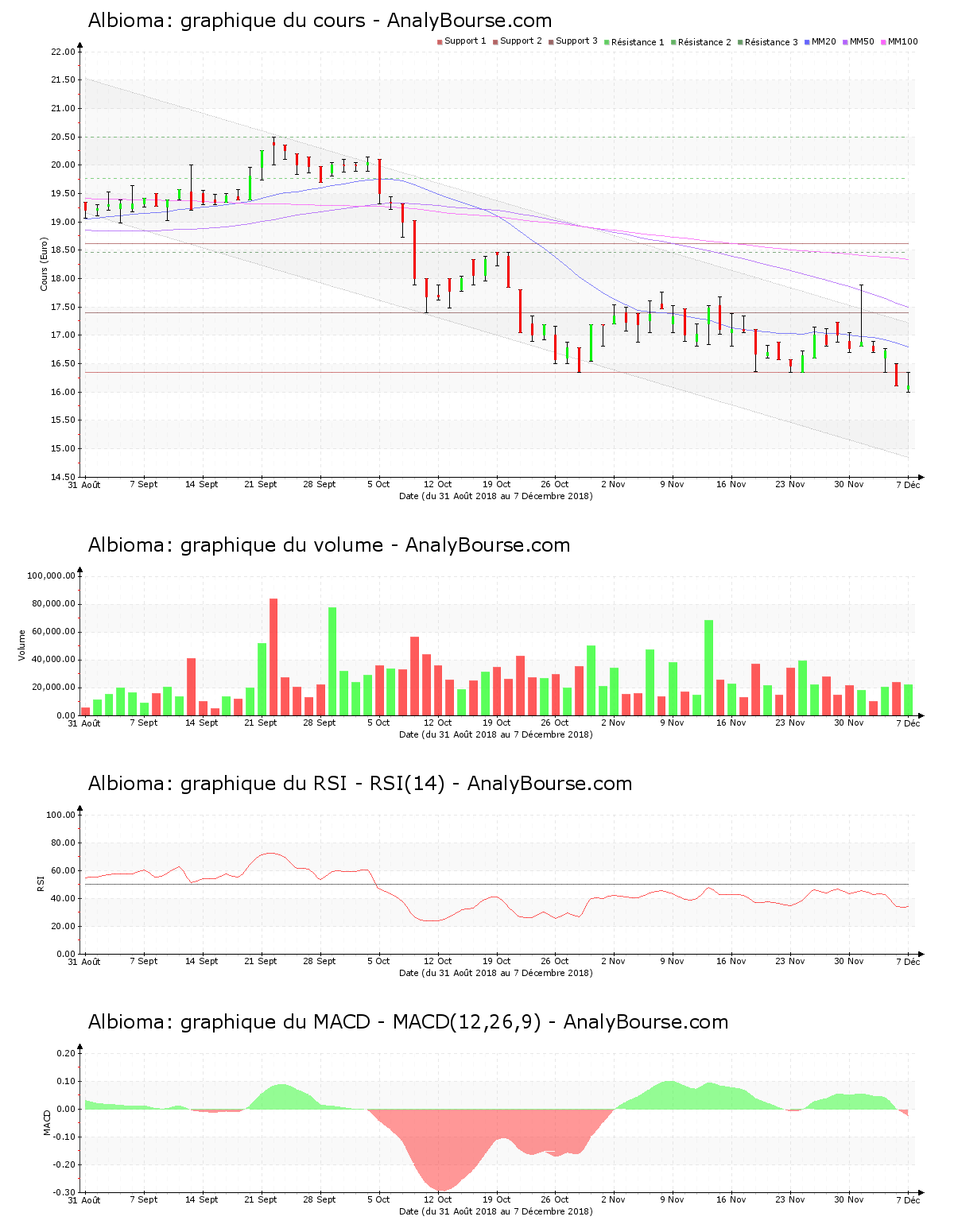Image resolution: width=954 pixels, height=1232 pixels.
Task: Click the Résistance 1 green legend swatch
Action: [x=607, y=42]
